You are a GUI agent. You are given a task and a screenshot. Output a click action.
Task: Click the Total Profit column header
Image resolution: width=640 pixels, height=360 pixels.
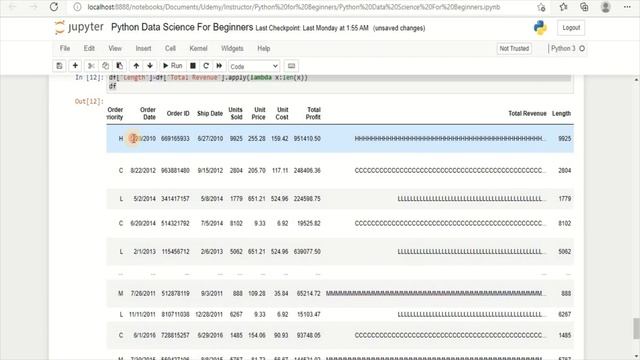point(313,113)
